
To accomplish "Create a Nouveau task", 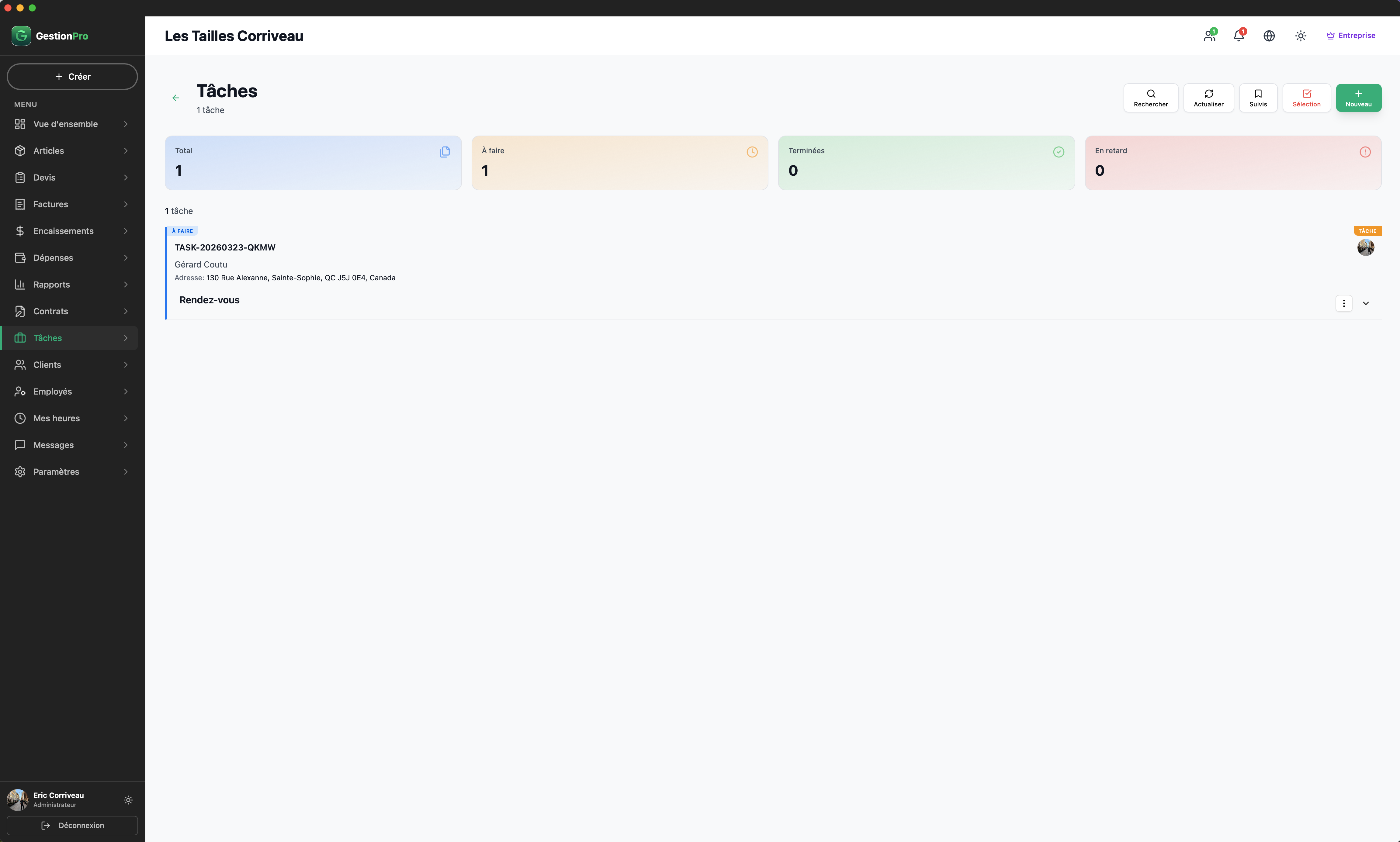I will (x=1358, y=98).
